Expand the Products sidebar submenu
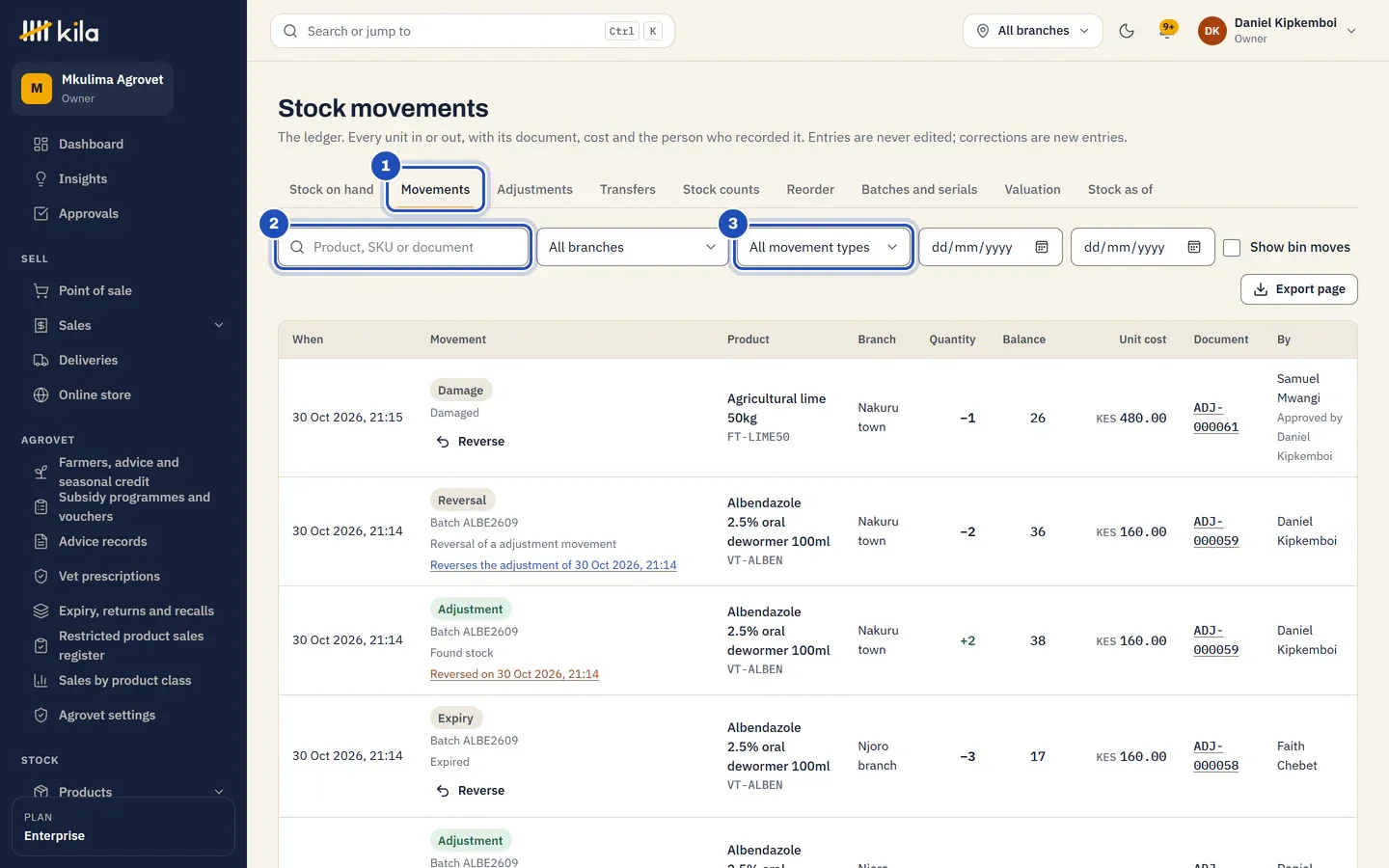The height and width of the screenshot is (868, 1389). pyautogui.click(x=219, y=792)
